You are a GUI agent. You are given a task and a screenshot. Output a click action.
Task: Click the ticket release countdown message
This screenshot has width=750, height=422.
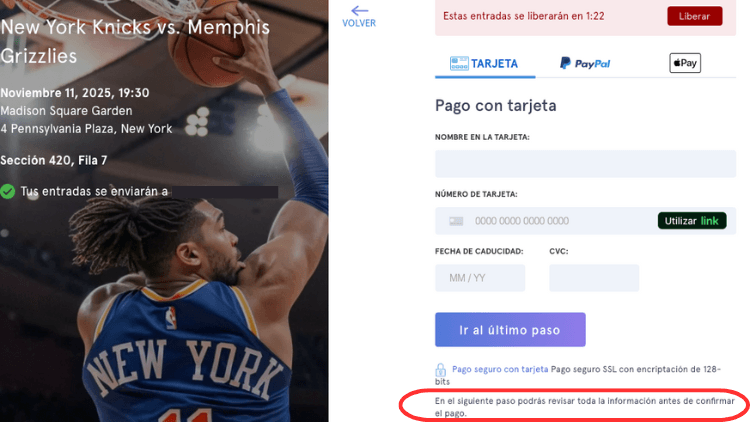coord(523,16)
